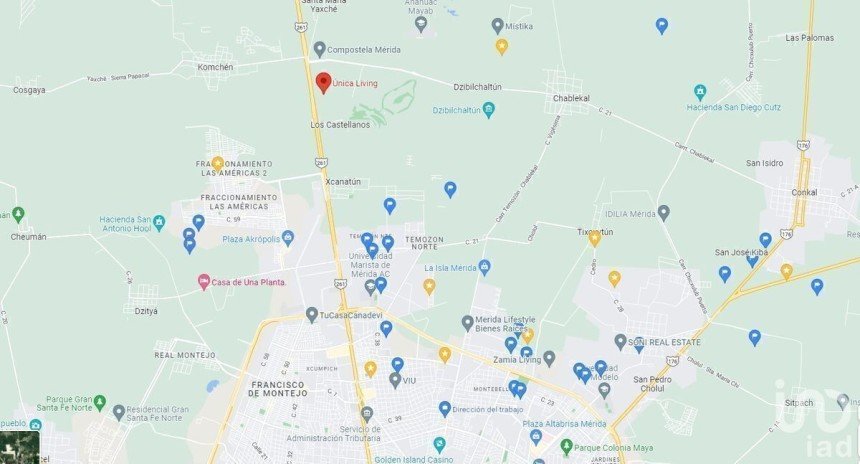Click the Dirección del trabajo blue pin
860x464 pixels.
click(445, 409)
